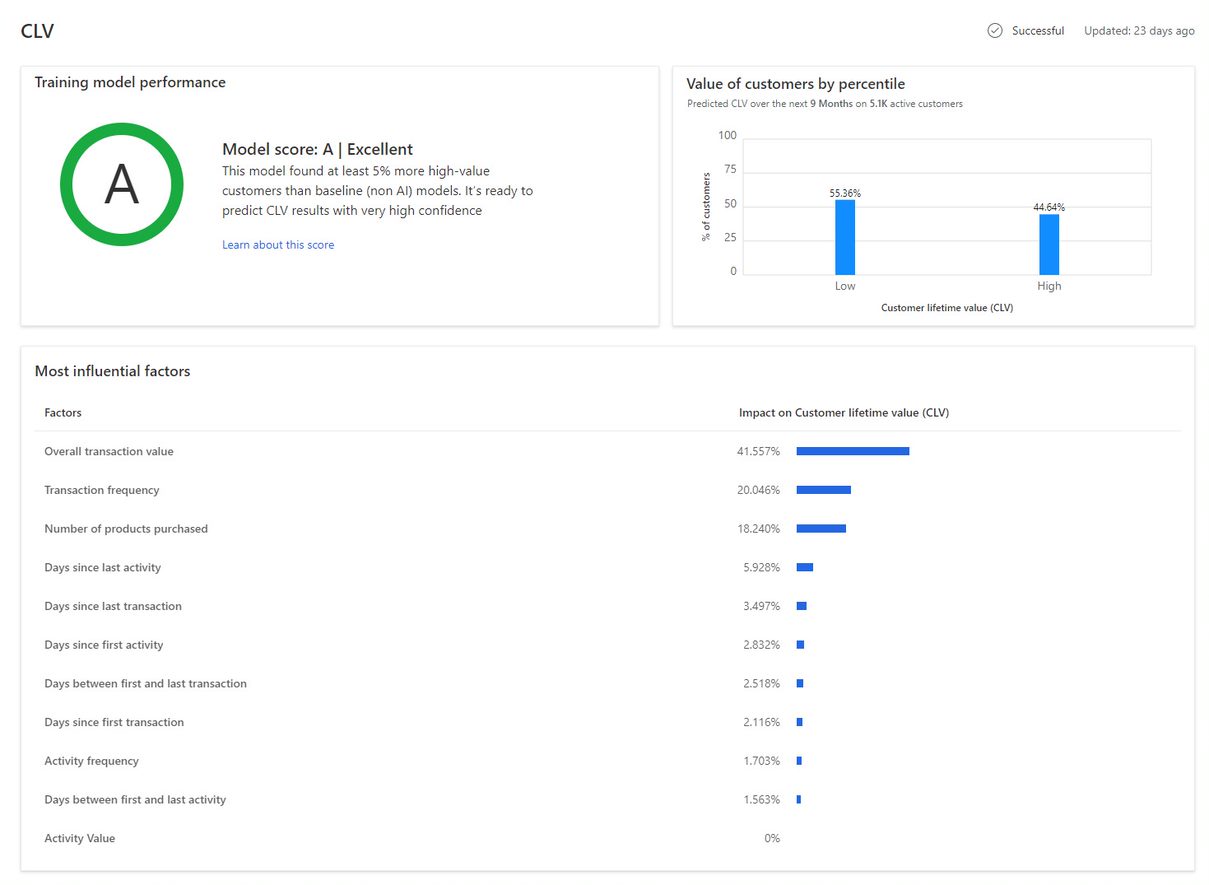Select the "Activity Value" factor row

click(x=80, y=838)
